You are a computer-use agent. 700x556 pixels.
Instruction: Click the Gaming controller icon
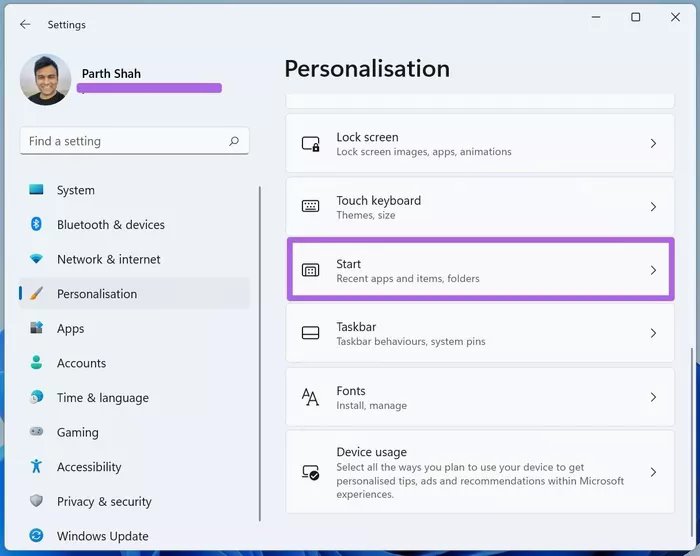pos(36,431)
